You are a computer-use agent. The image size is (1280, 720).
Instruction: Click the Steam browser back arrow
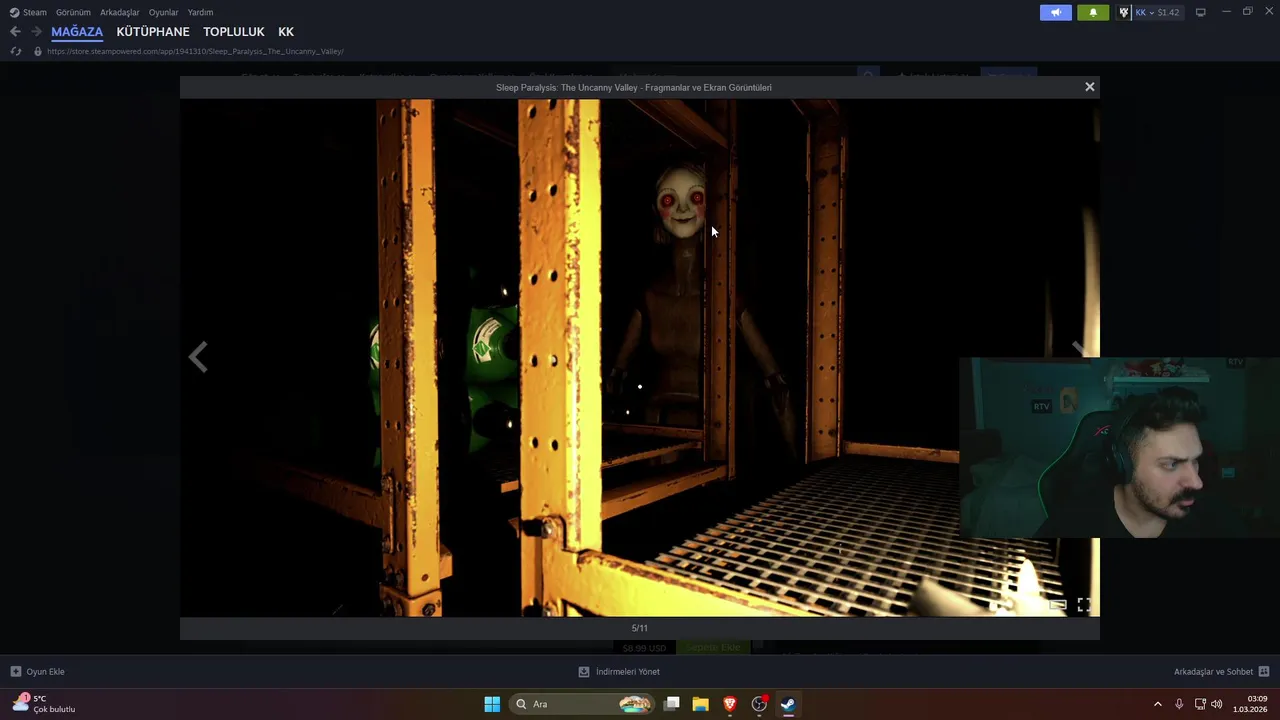[15, 32]
